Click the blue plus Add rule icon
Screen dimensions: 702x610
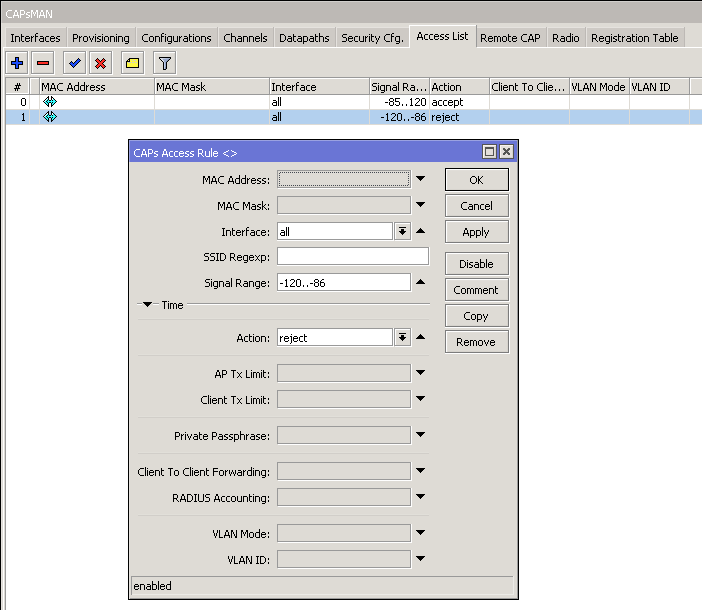tap(17, 63)
